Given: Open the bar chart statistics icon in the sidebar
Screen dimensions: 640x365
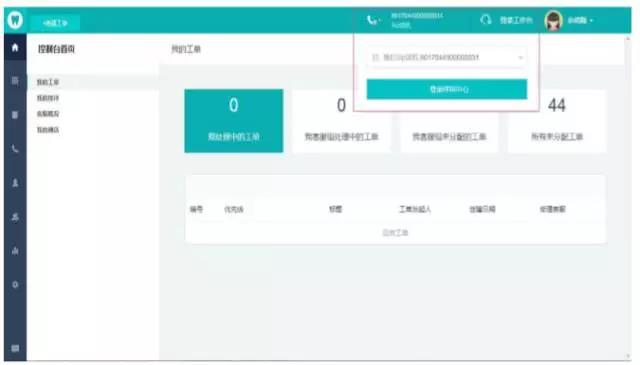Looking at the screenshot, I should 15,250.
